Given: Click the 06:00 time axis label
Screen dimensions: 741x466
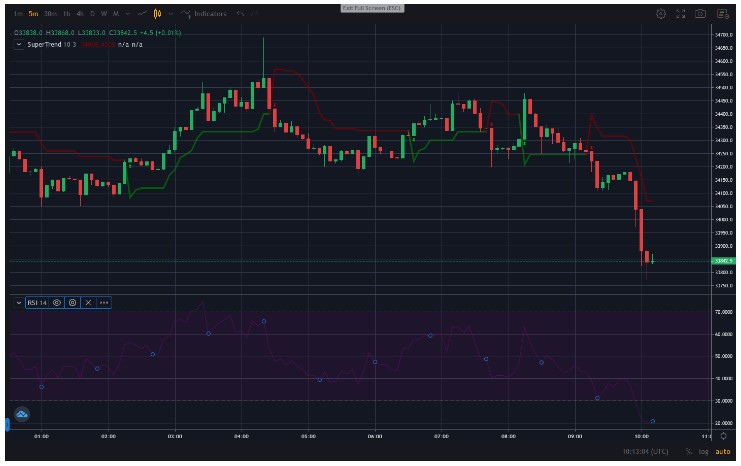Looking at the screenshot, I should click(x=375, y=436).
